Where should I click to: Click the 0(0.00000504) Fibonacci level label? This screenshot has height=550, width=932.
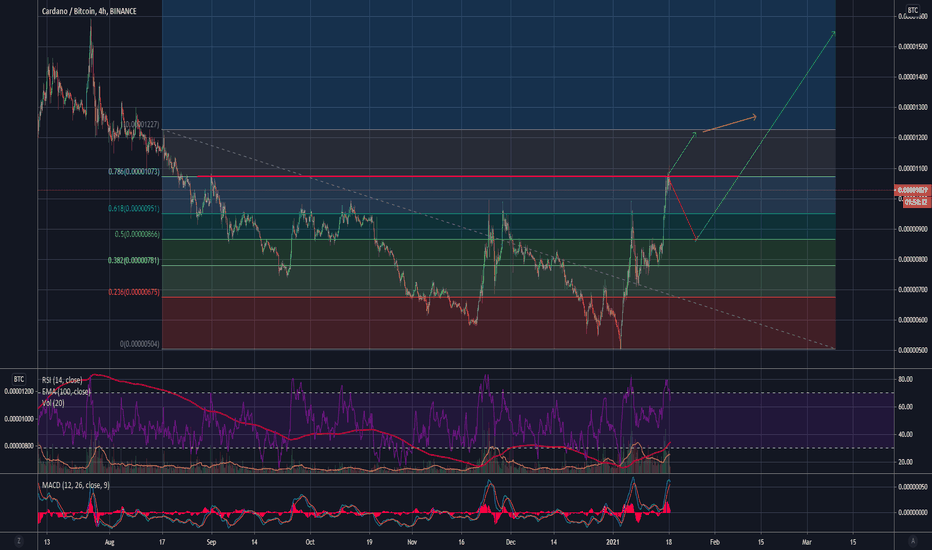pos(140,344)
